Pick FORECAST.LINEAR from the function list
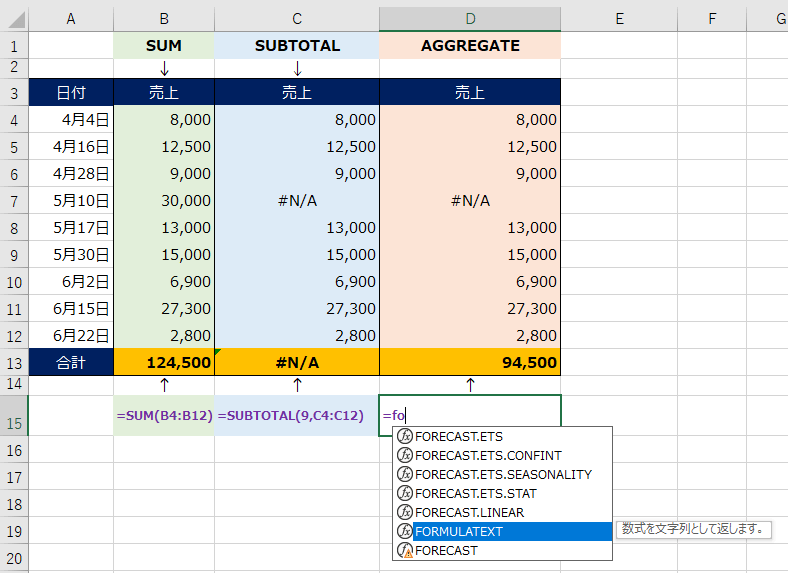This screenshot has width=788, height=573. 468,512
